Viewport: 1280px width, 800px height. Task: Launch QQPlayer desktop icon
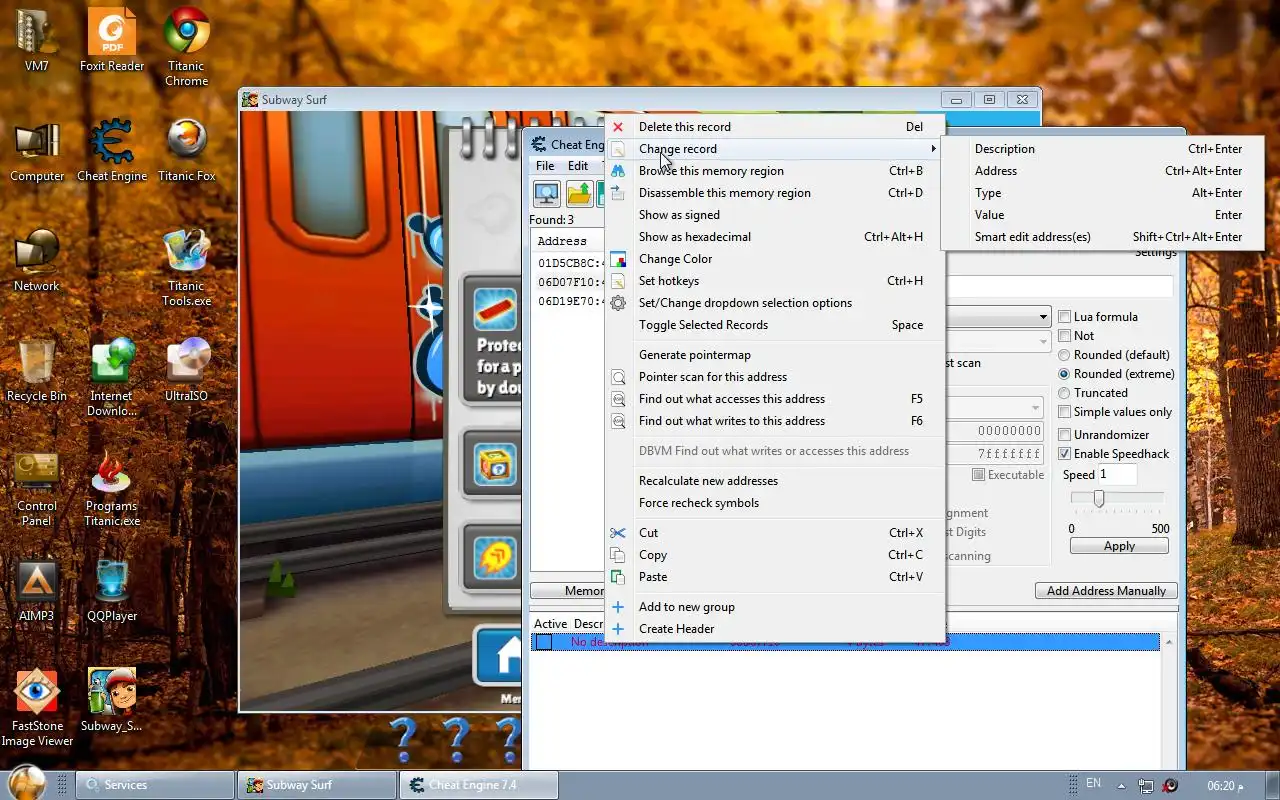click(x=112, y=591)
